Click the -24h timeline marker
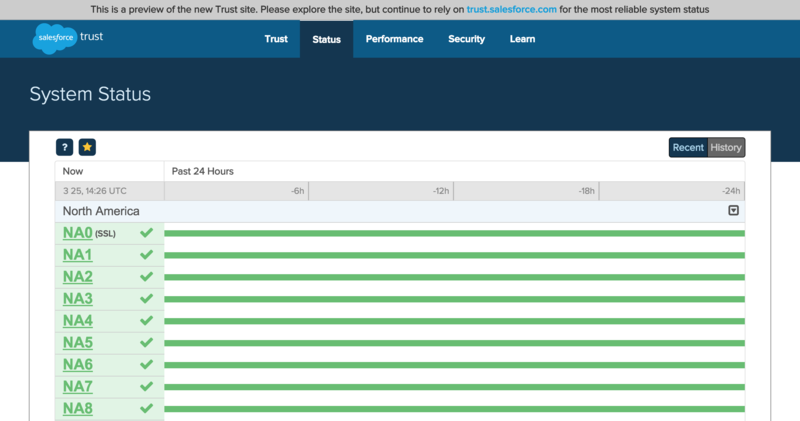The width and height of the screenshot is (800, 421). [x=731, y=191]
